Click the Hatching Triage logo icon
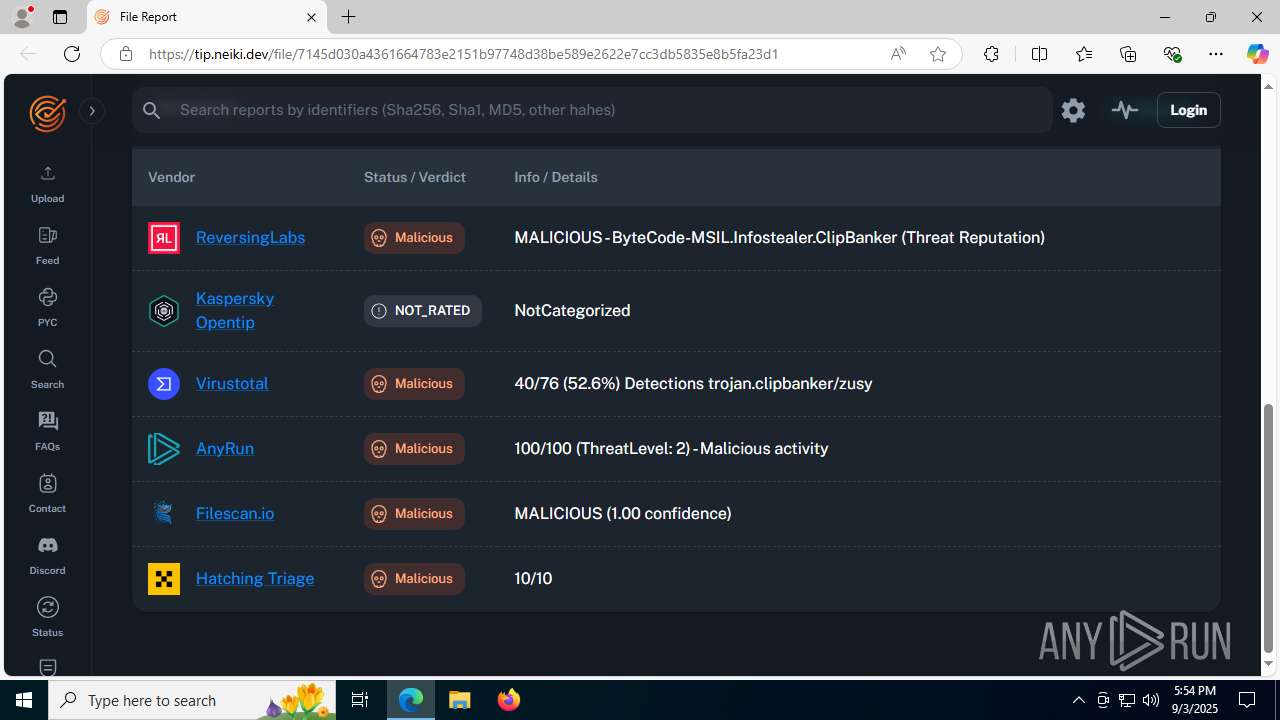The width and height of the screenshot is (1280, 720). click(x=164, y=579)
